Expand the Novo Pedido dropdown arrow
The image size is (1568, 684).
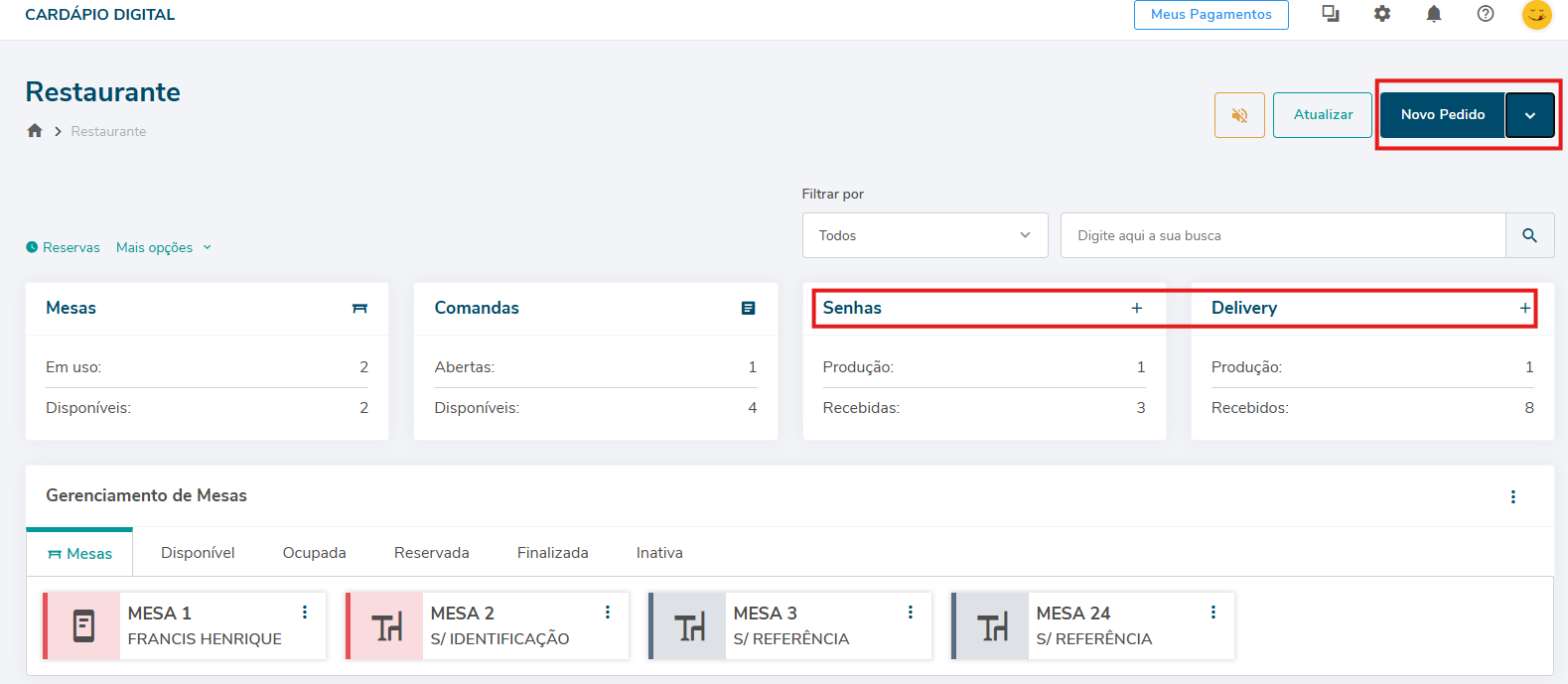tap(1529, 115)
